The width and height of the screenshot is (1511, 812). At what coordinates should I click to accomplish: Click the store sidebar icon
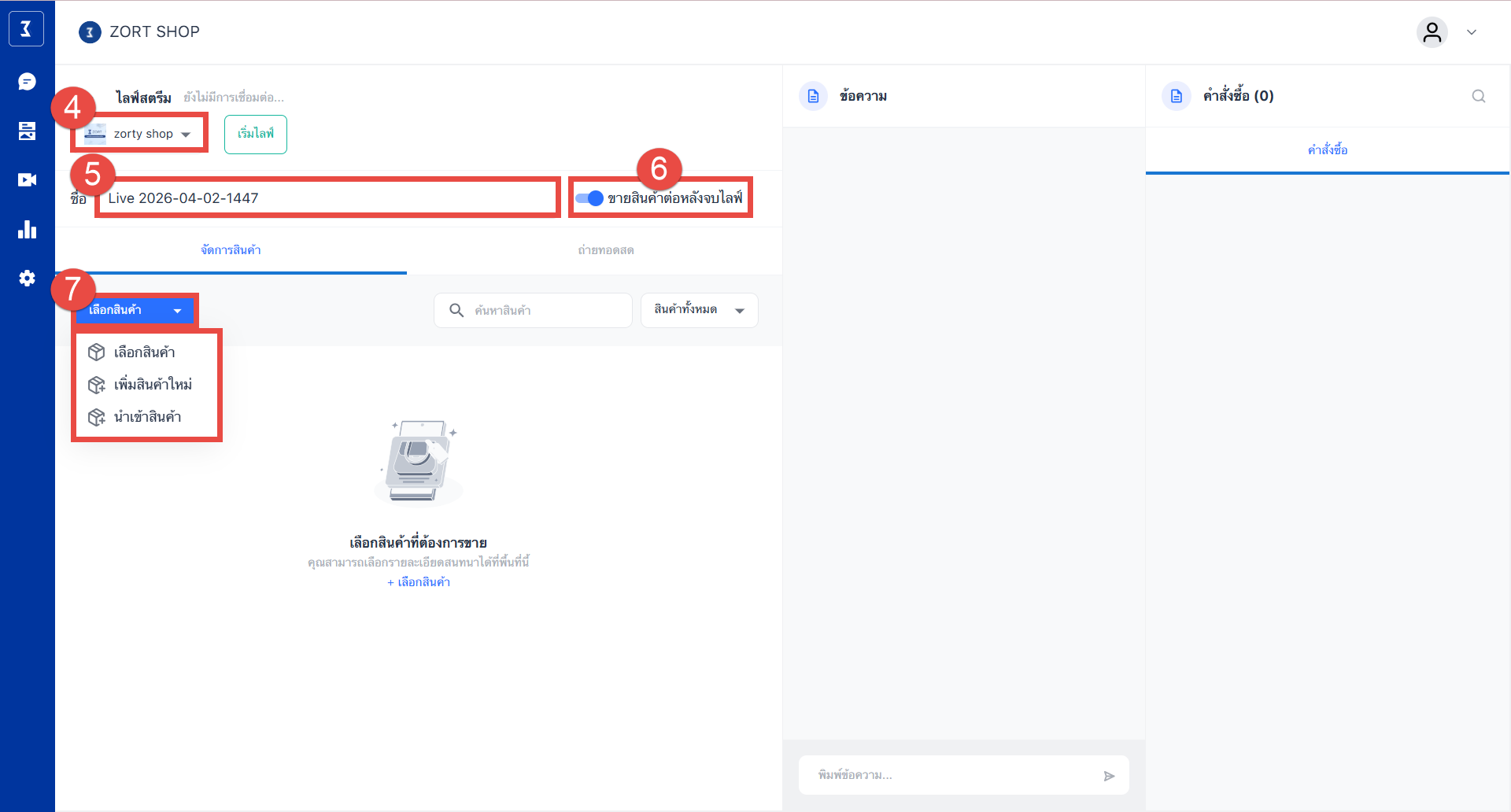[x=27, y=131]
